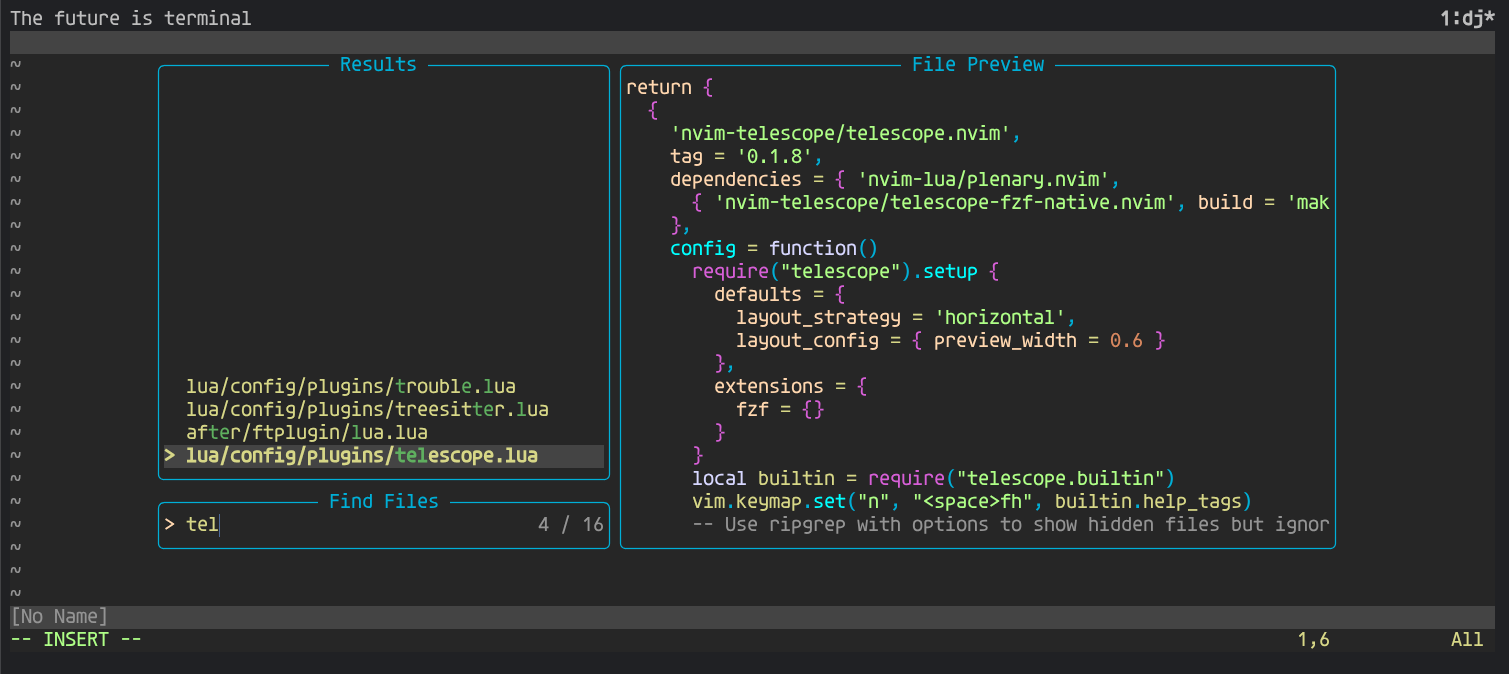Click 'local builtin = require' line
Image resolution: width=1509 pixels, height=674 pixels.
point(933,478)
